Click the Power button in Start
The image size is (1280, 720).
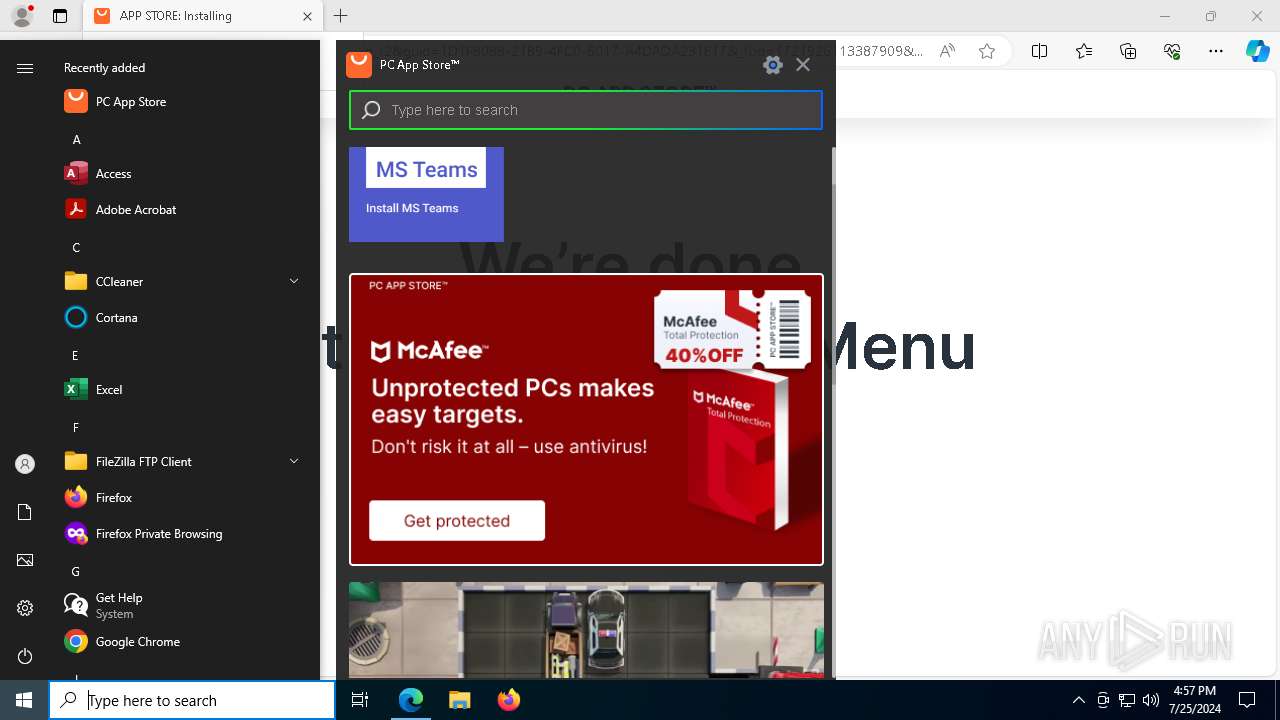pos(25,656)
